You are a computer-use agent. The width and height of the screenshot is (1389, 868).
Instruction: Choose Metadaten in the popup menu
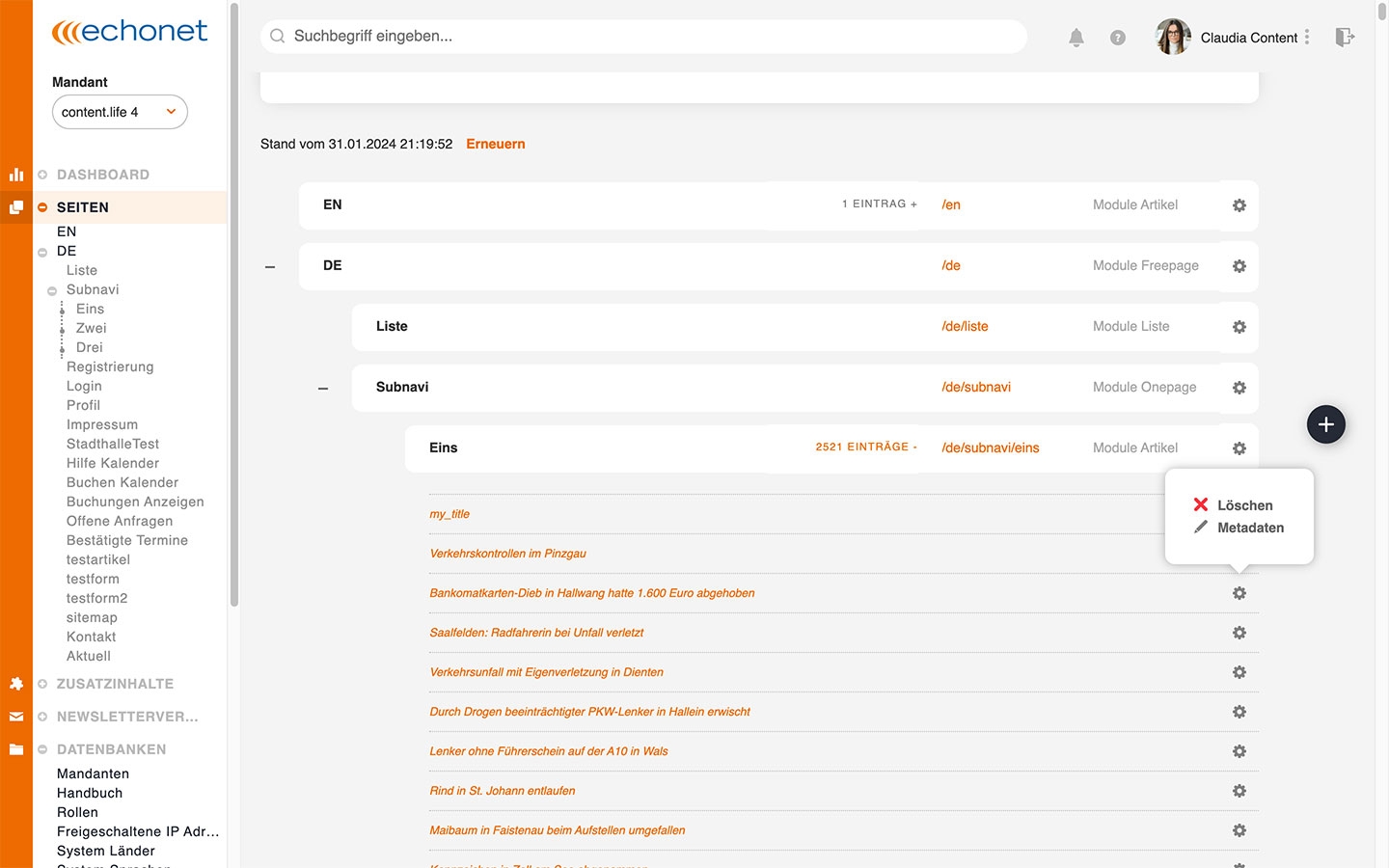[x=1249, y=528]
